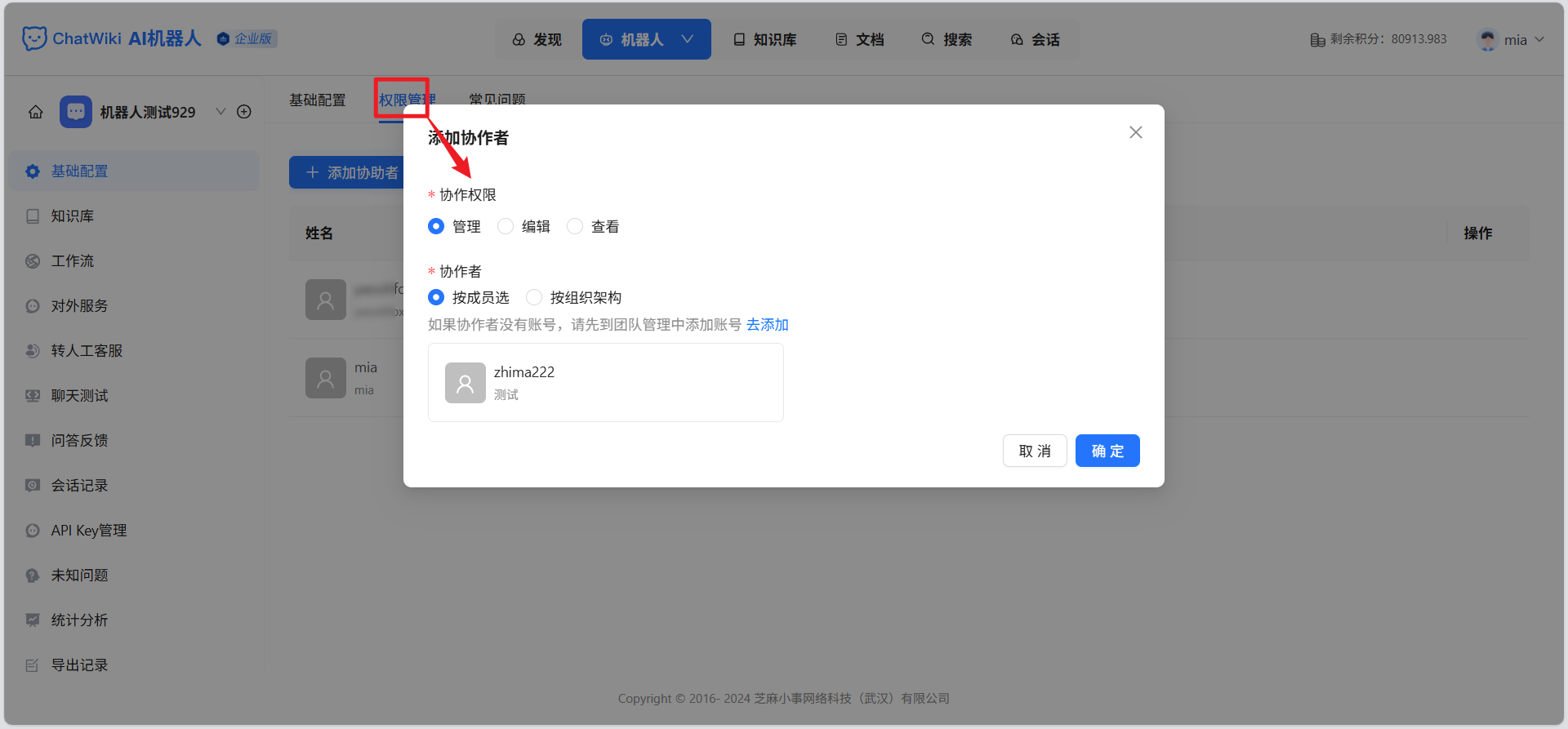
Task: Open the mia account dropdown arrow
Action: (x=1539, y=39)
